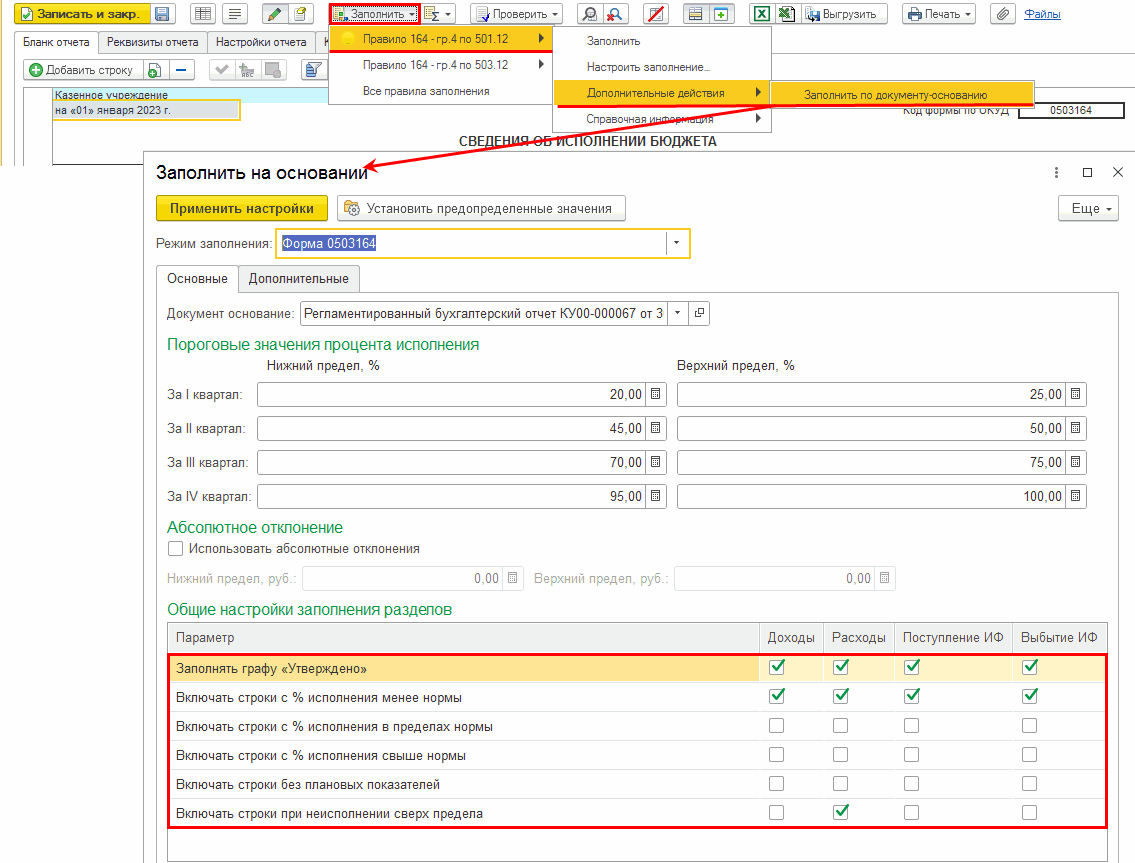This screenshot has width=1135, height=863.
Task: Click the save diskette icon
Action: [x=162, y=14]
